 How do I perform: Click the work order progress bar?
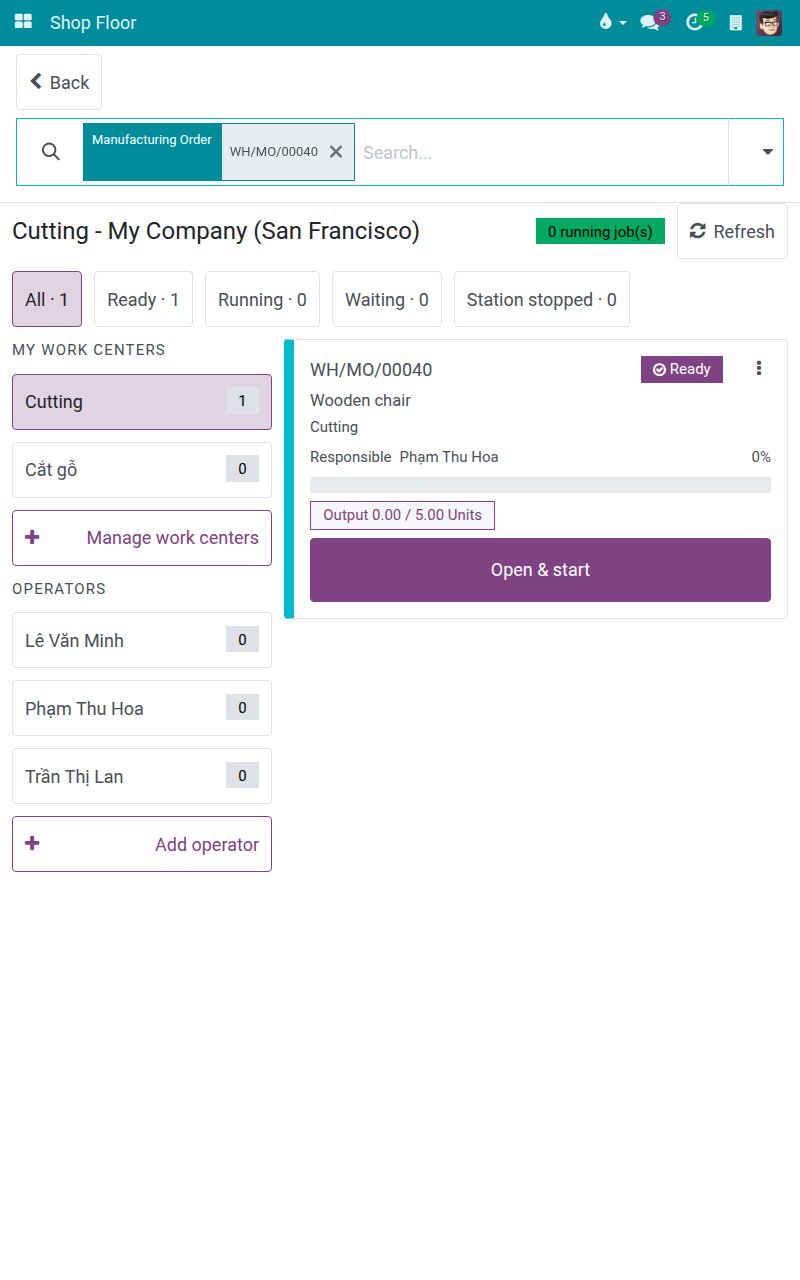pos(540,485)
